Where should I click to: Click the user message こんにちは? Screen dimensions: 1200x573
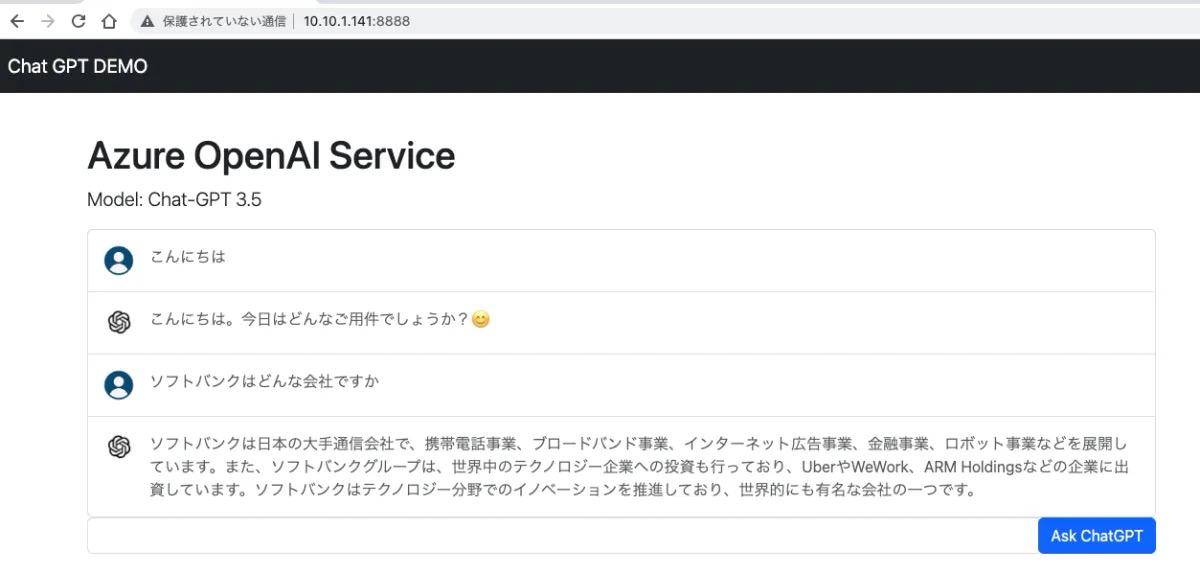click(x=188, y=257)
